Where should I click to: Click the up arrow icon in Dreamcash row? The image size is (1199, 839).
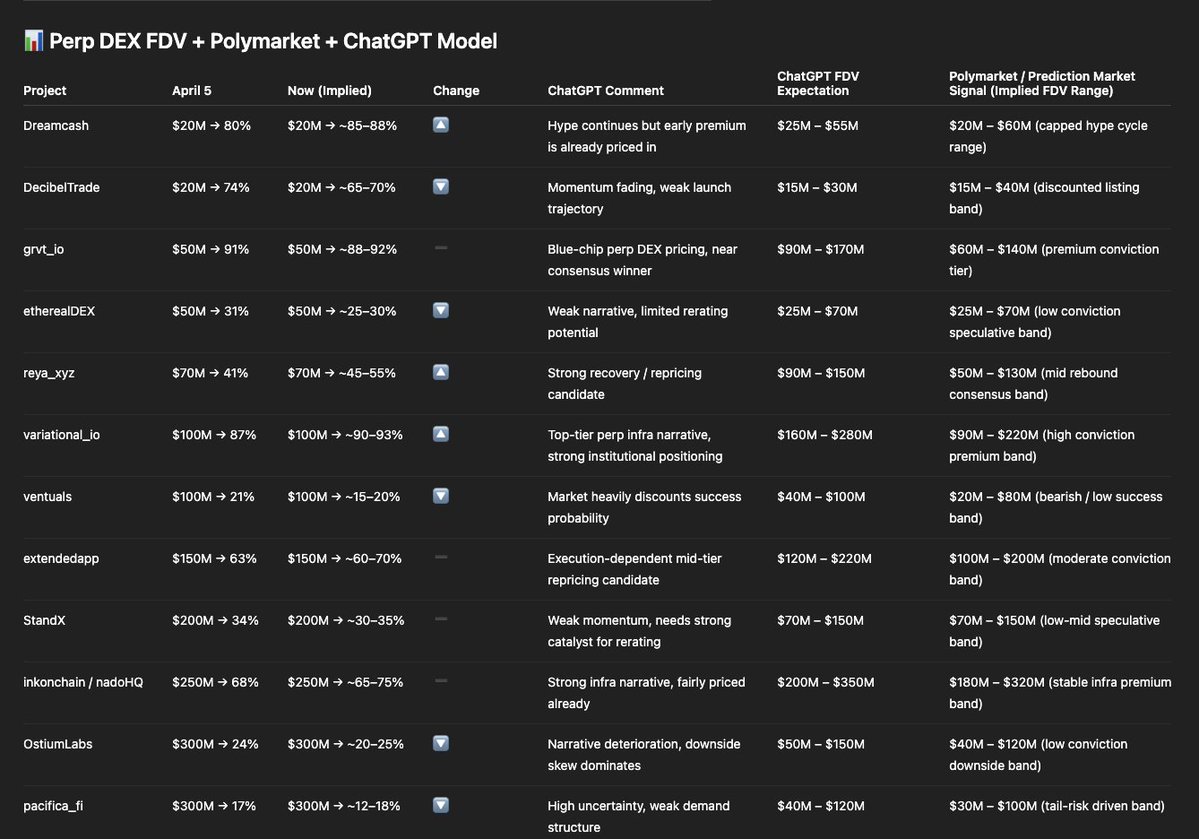[x=441, y=125]
